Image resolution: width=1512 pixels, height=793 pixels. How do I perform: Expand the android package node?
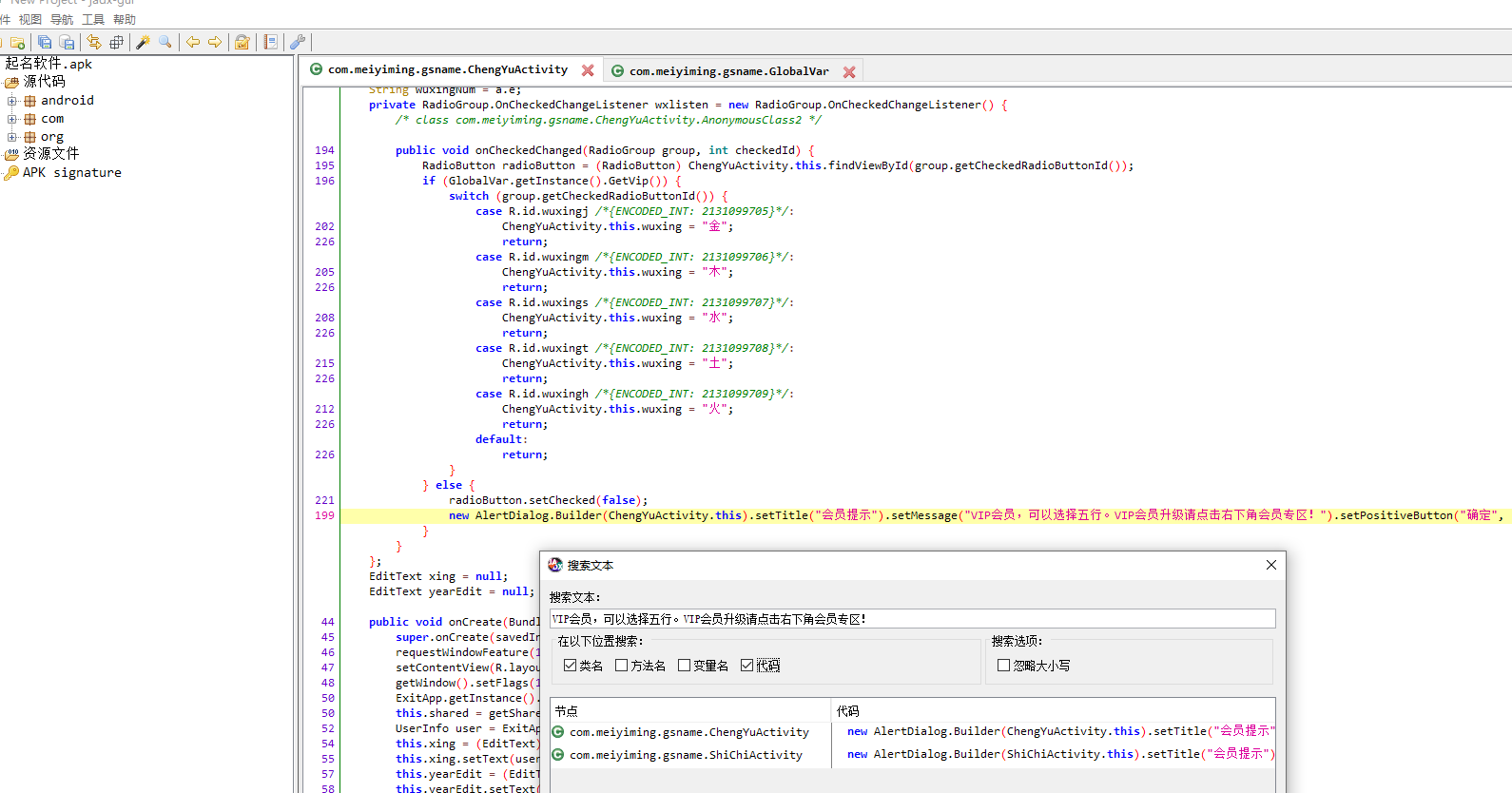click(x=12, y=101)
